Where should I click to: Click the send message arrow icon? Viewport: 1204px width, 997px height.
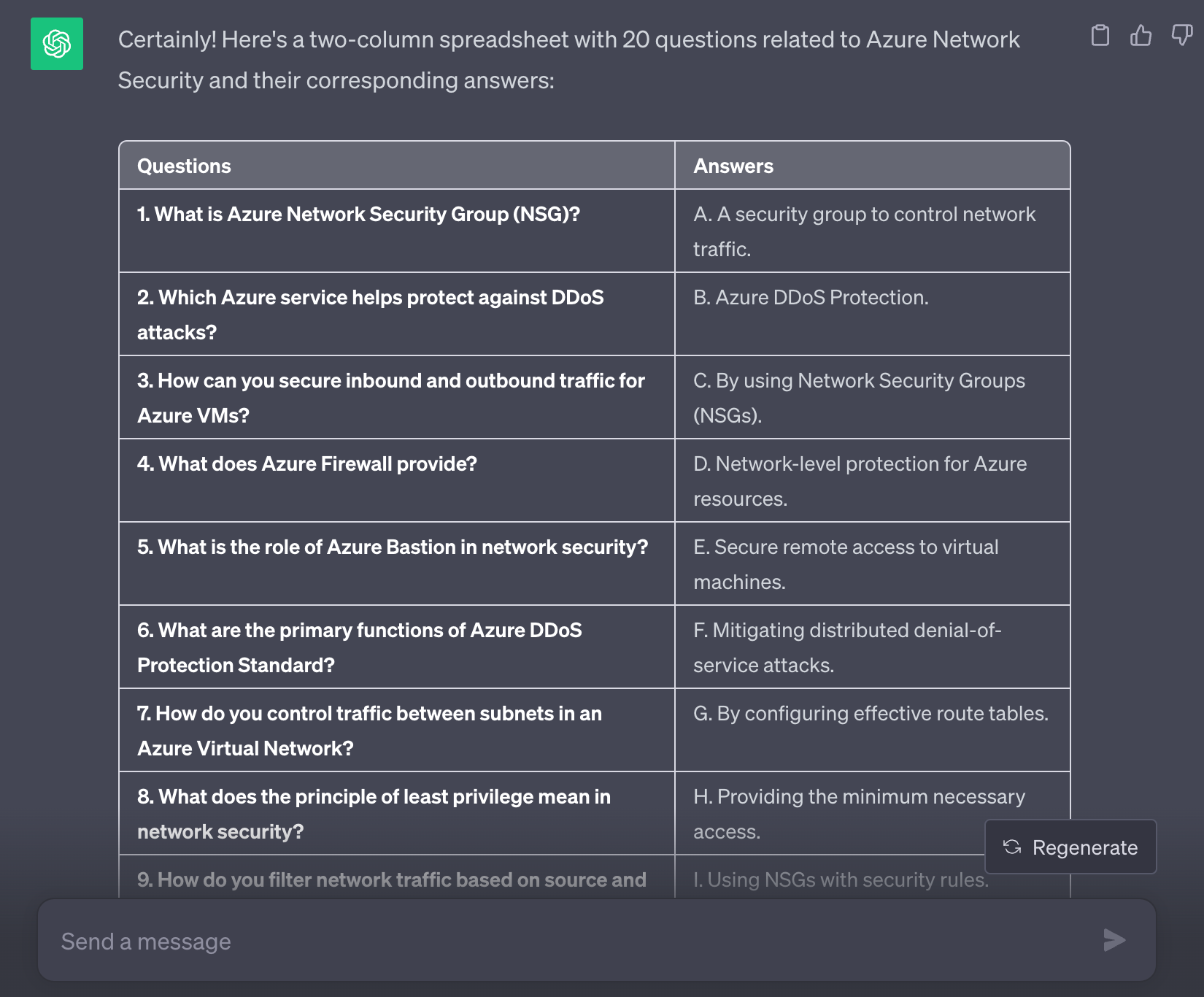tap(1114, 940)
